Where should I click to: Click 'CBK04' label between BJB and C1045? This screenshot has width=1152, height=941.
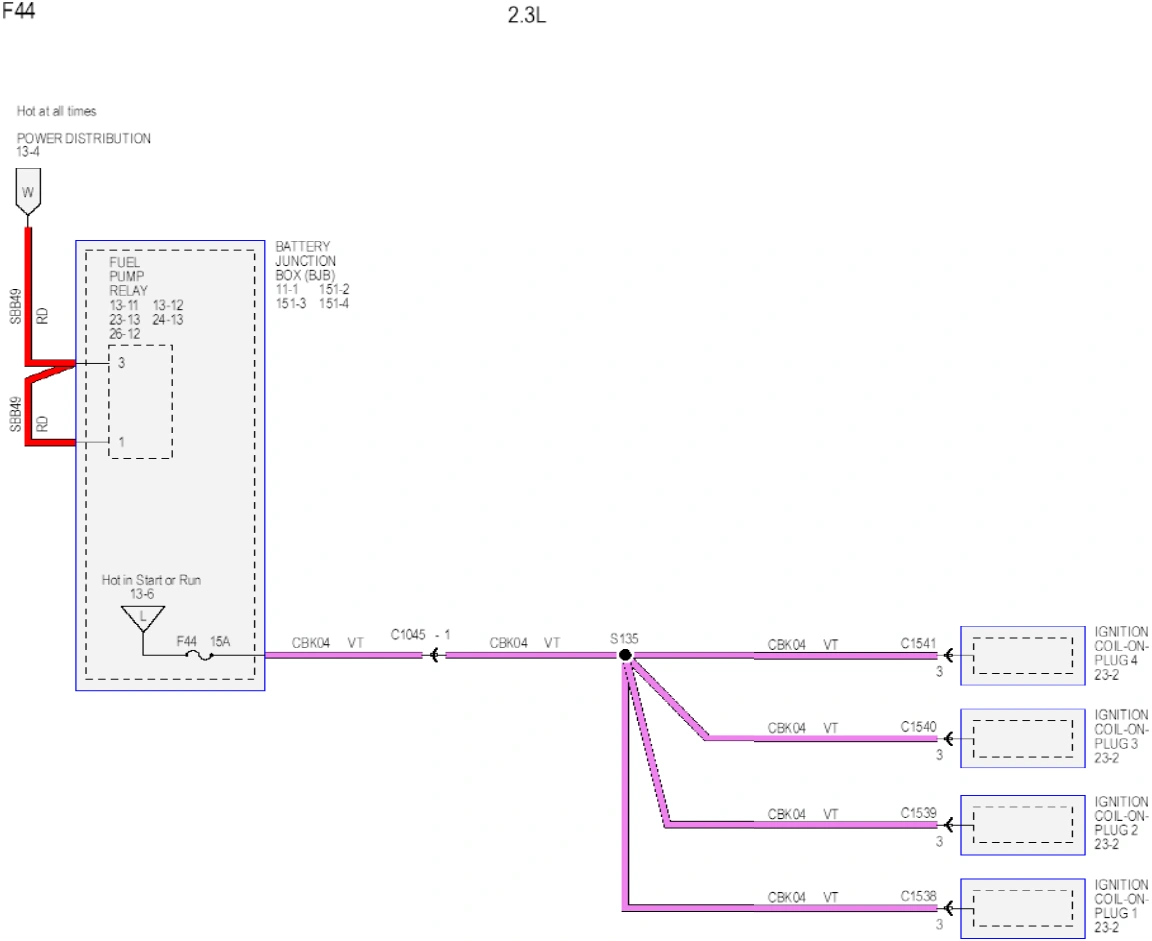[311, 643]
